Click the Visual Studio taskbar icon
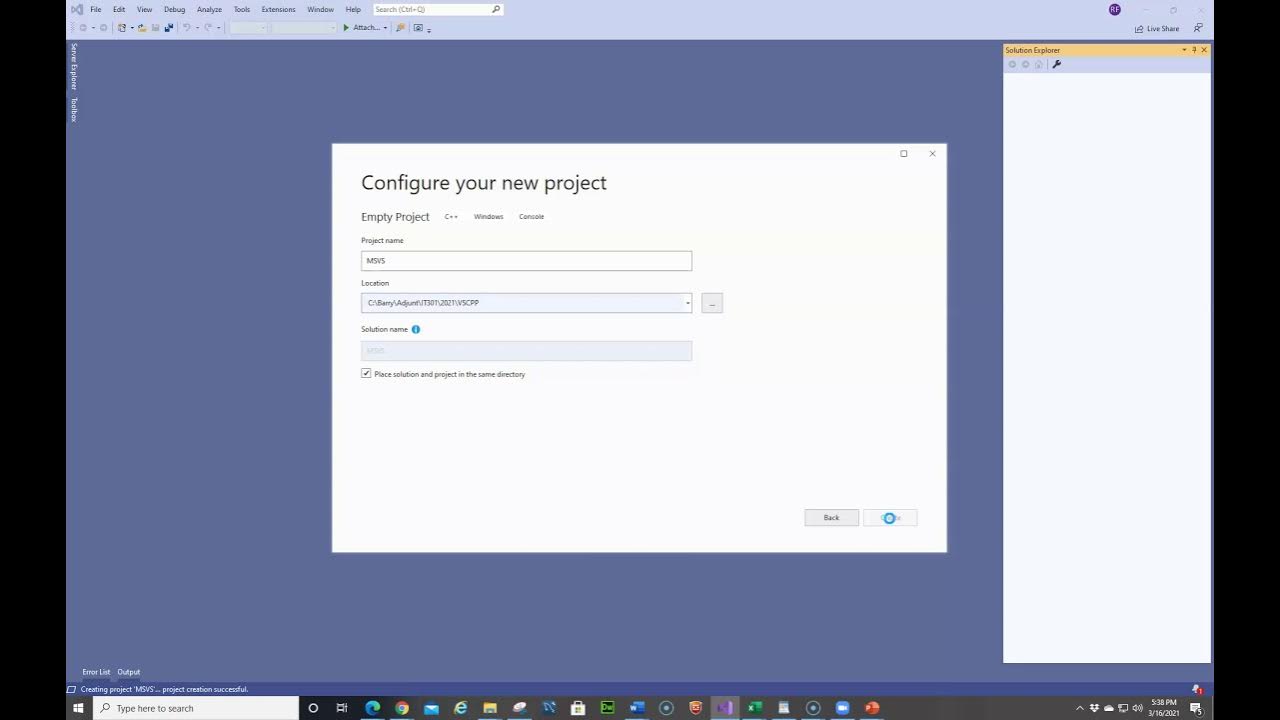The image size is (1280, 720). click(725, 708)
